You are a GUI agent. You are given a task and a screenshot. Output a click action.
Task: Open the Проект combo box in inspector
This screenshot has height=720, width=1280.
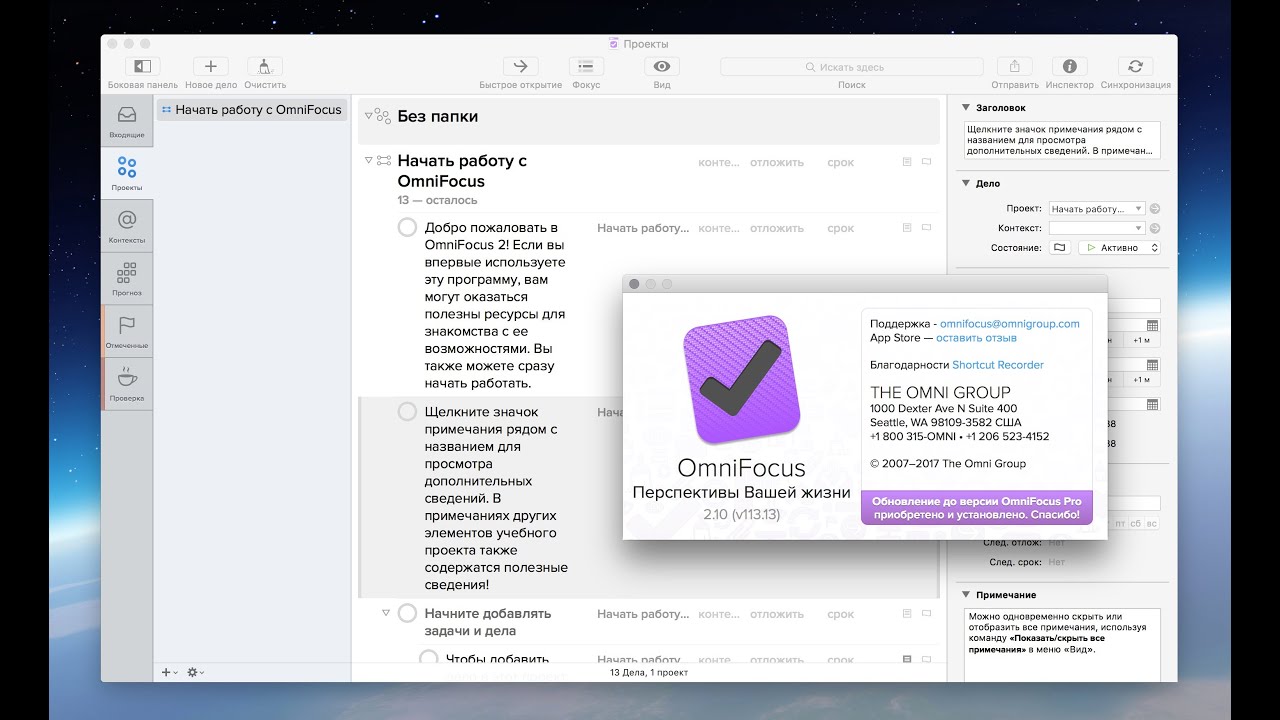1097,209
